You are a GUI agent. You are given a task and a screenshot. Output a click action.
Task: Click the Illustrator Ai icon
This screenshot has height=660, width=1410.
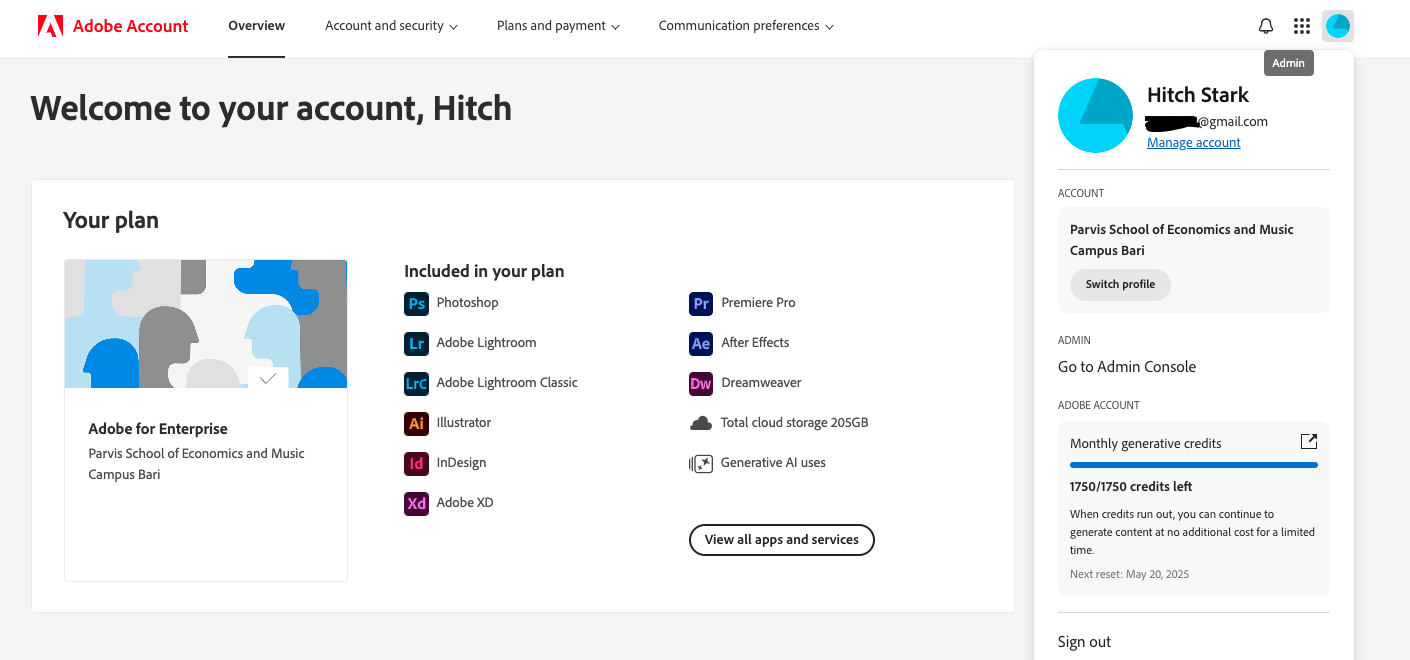coord(416,423)
